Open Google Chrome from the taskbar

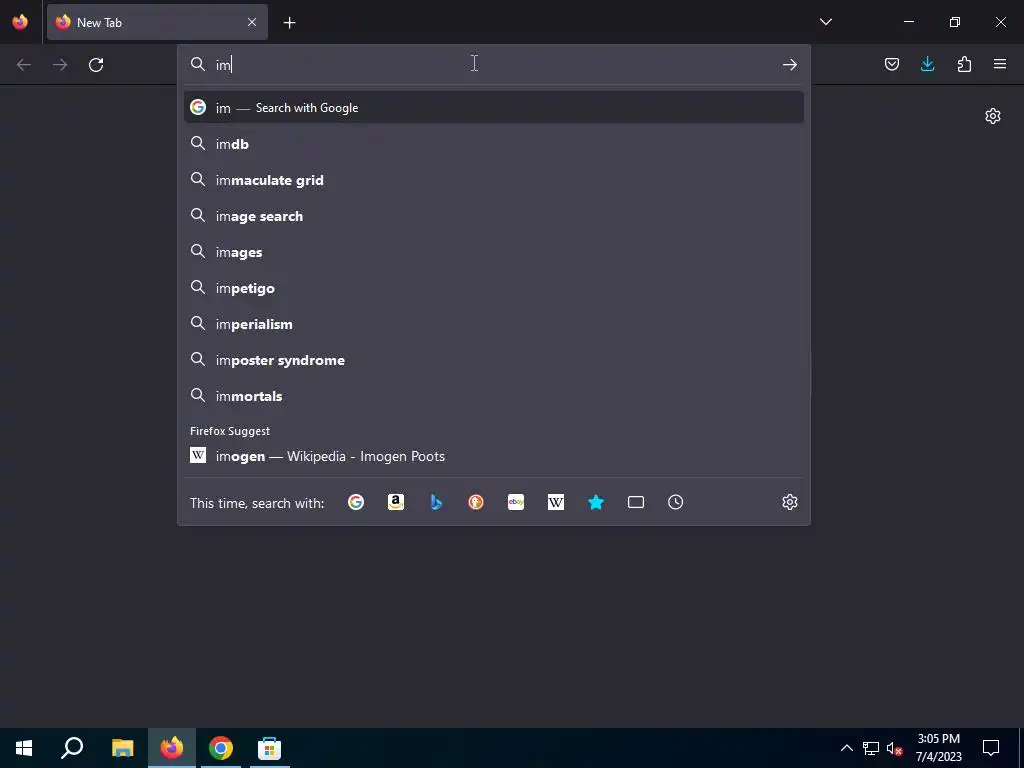(x=221, y=748)
